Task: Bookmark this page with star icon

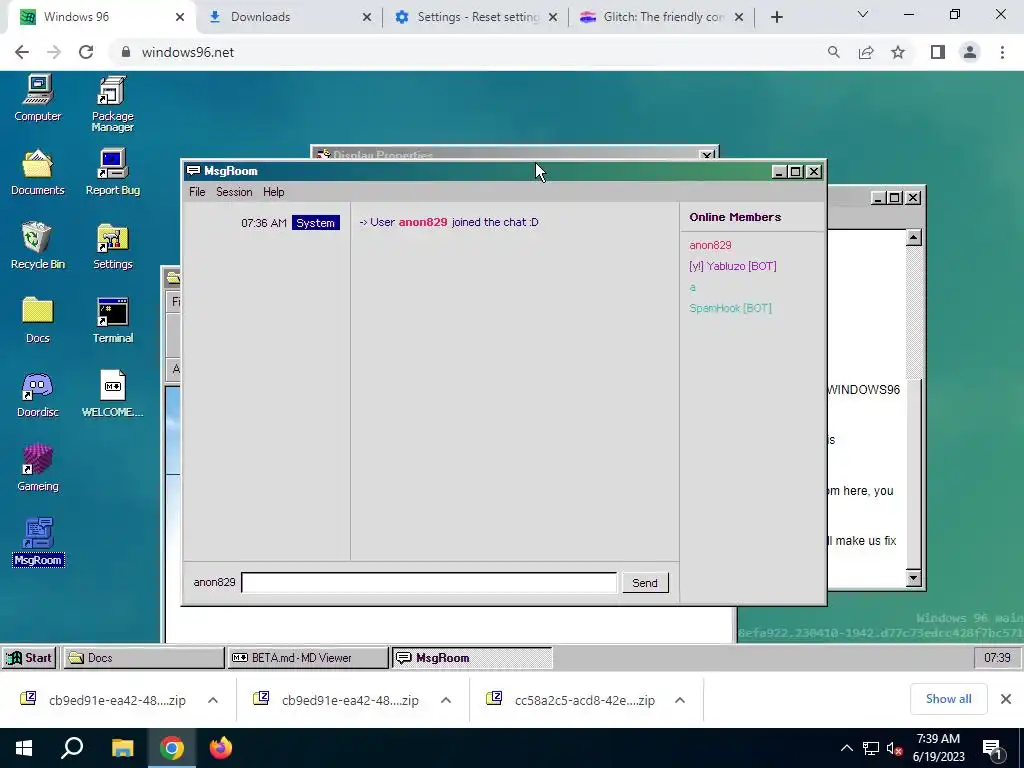Action: coord(898,52)
